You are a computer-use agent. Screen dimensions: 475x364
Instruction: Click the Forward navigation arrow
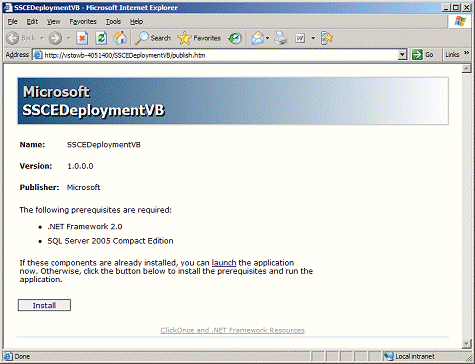click(x=55, y=38)
